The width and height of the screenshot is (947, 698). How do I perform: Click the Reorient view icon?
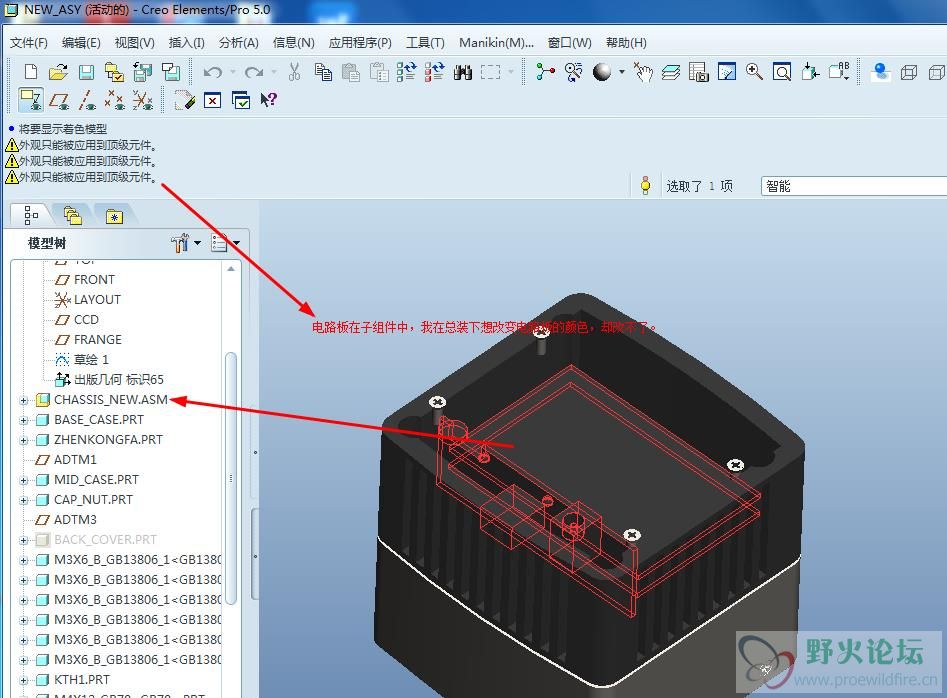[x=810, y=72]
